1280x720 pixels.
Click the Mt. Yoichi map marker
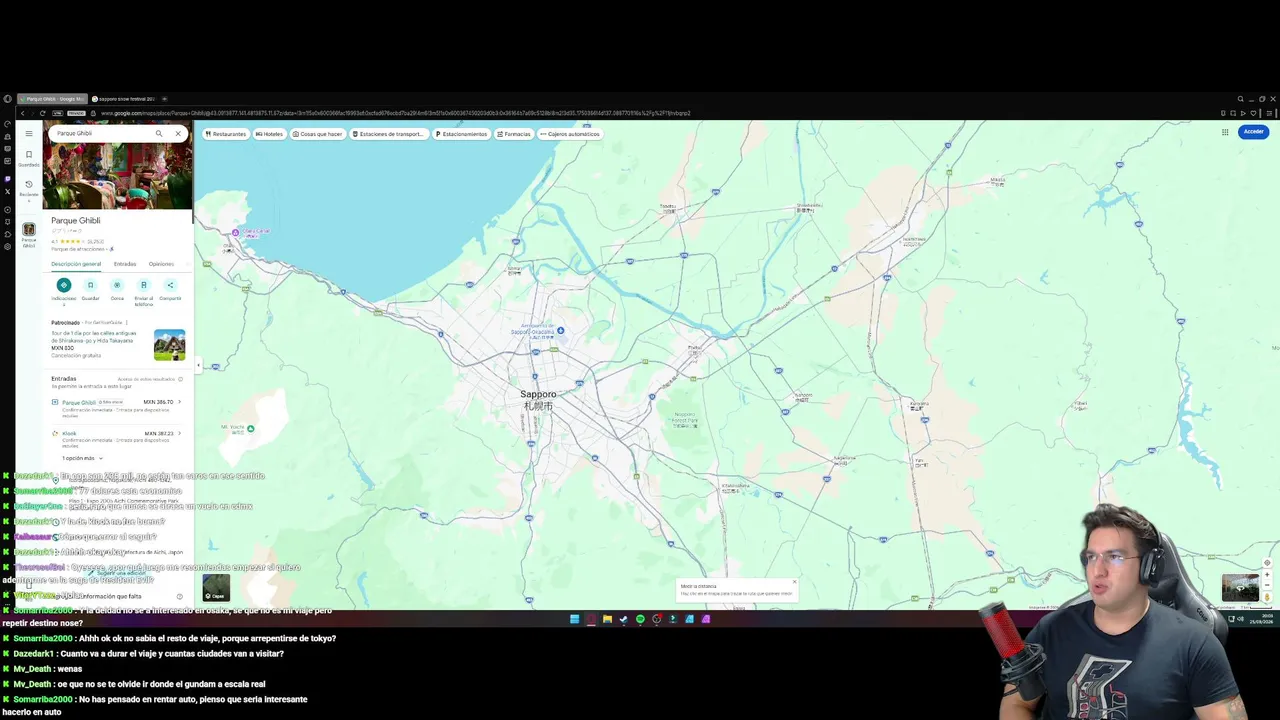point(250,429)
